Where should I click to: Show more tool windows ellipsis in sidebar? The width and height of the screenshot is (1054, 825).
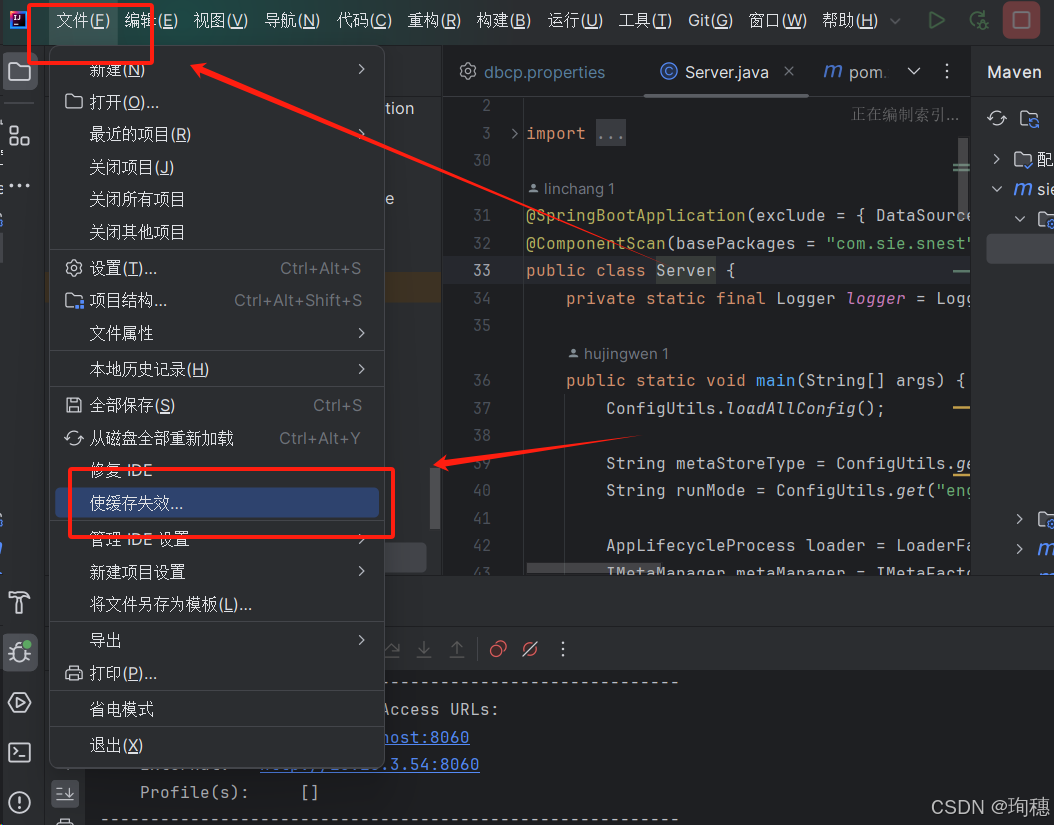(x=19, y=186)
